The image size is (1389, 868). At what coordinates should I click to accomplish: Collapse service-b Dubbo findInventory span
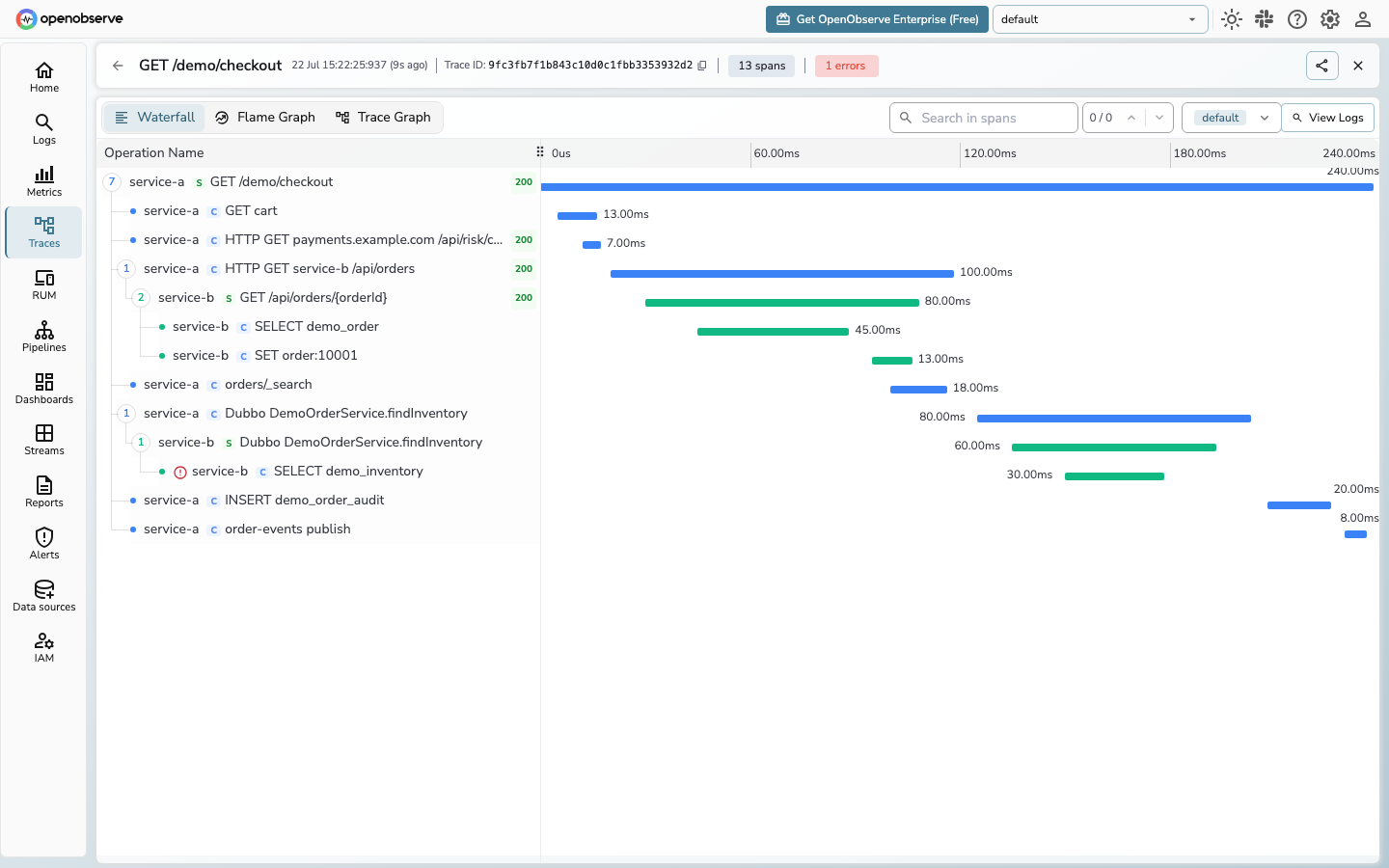pyautogui.click(x=141, y=442)
